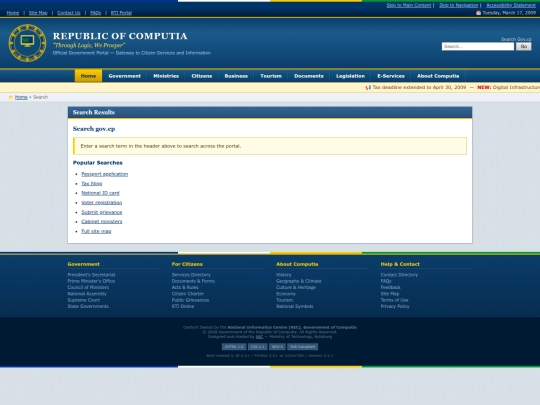Open the Documents navigation tab
The height and width of the screenshot is (405, 540).
pyautogui.click(x=309, y=76)
